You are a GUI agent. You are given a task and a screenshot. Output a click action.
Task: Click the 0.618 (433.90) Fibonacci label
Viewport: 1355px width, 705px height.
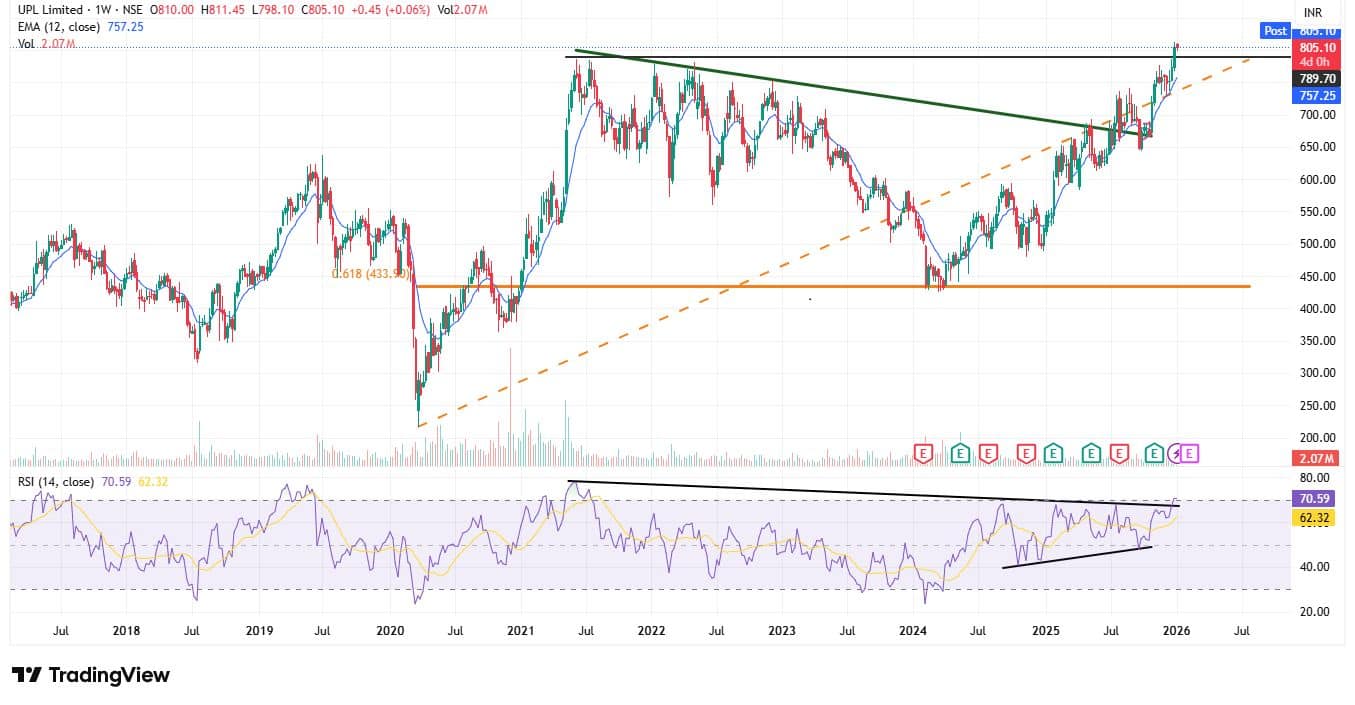click(370, 272)
